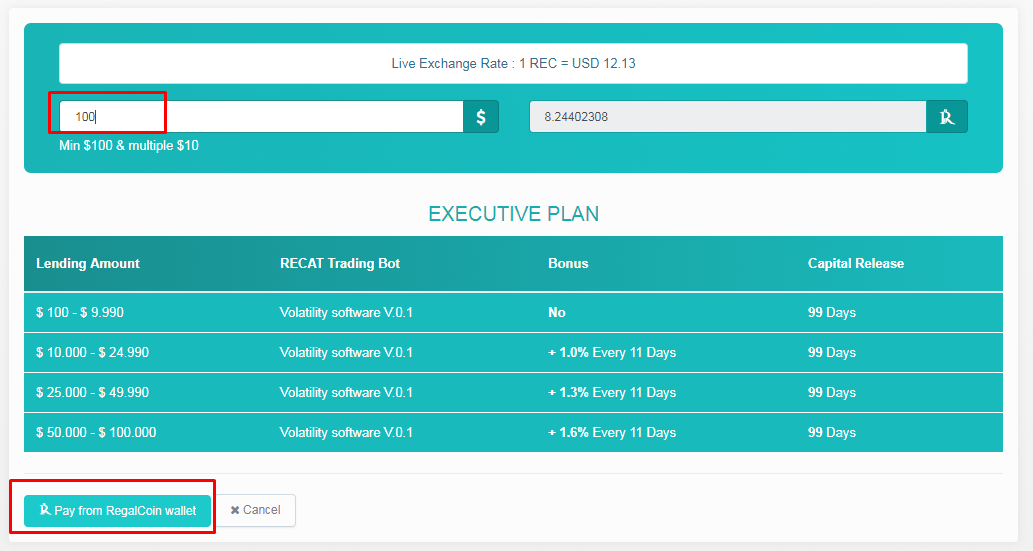Screen dimensions: 1033x551
Task: Select the '$ 50.000 - $ 100.000' cell
Action: coord(96,433)
